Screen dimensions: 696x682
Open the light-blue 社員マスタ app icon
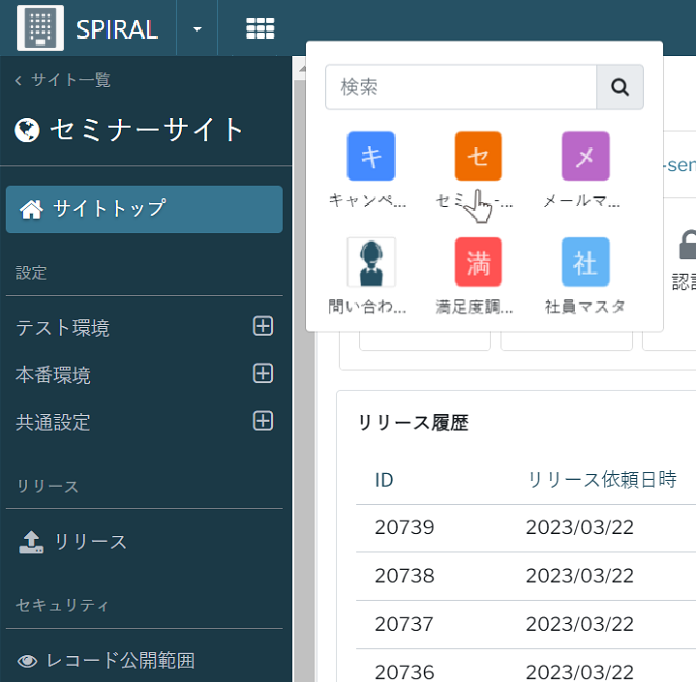pos(585,262)
